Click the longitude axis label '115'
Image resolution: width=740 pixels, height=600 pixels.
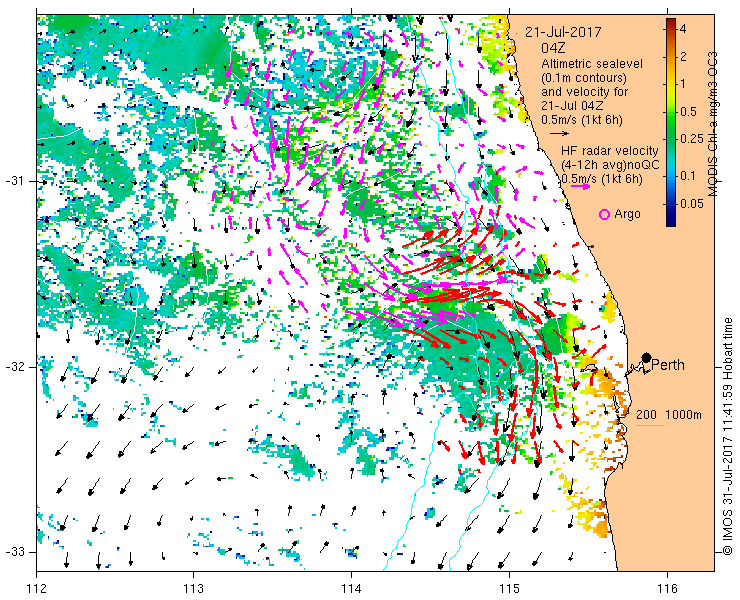pyautogui.click(x=509, y=589)
